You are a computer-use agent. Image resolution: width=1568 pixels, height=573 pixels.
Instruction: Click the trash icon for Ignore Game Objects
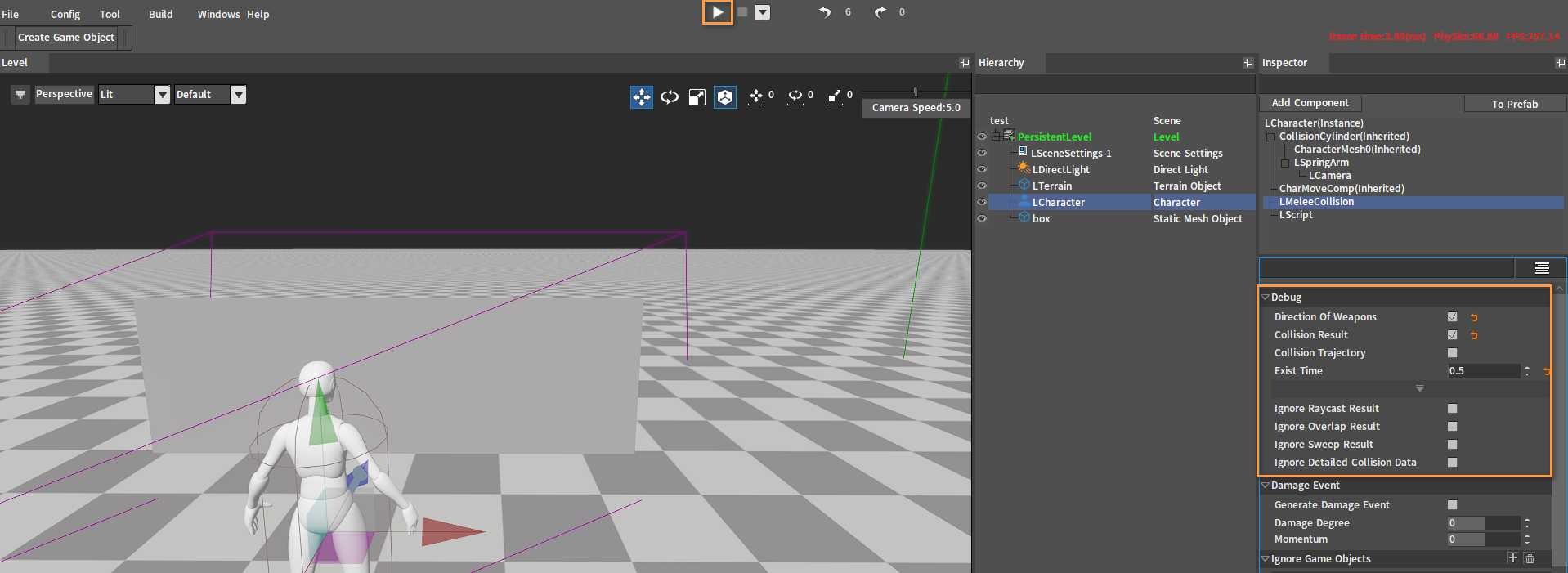(1530, 558)
